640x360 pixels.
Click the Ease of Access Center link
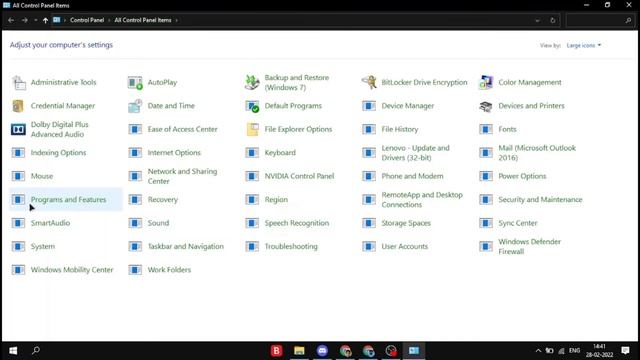182,129
